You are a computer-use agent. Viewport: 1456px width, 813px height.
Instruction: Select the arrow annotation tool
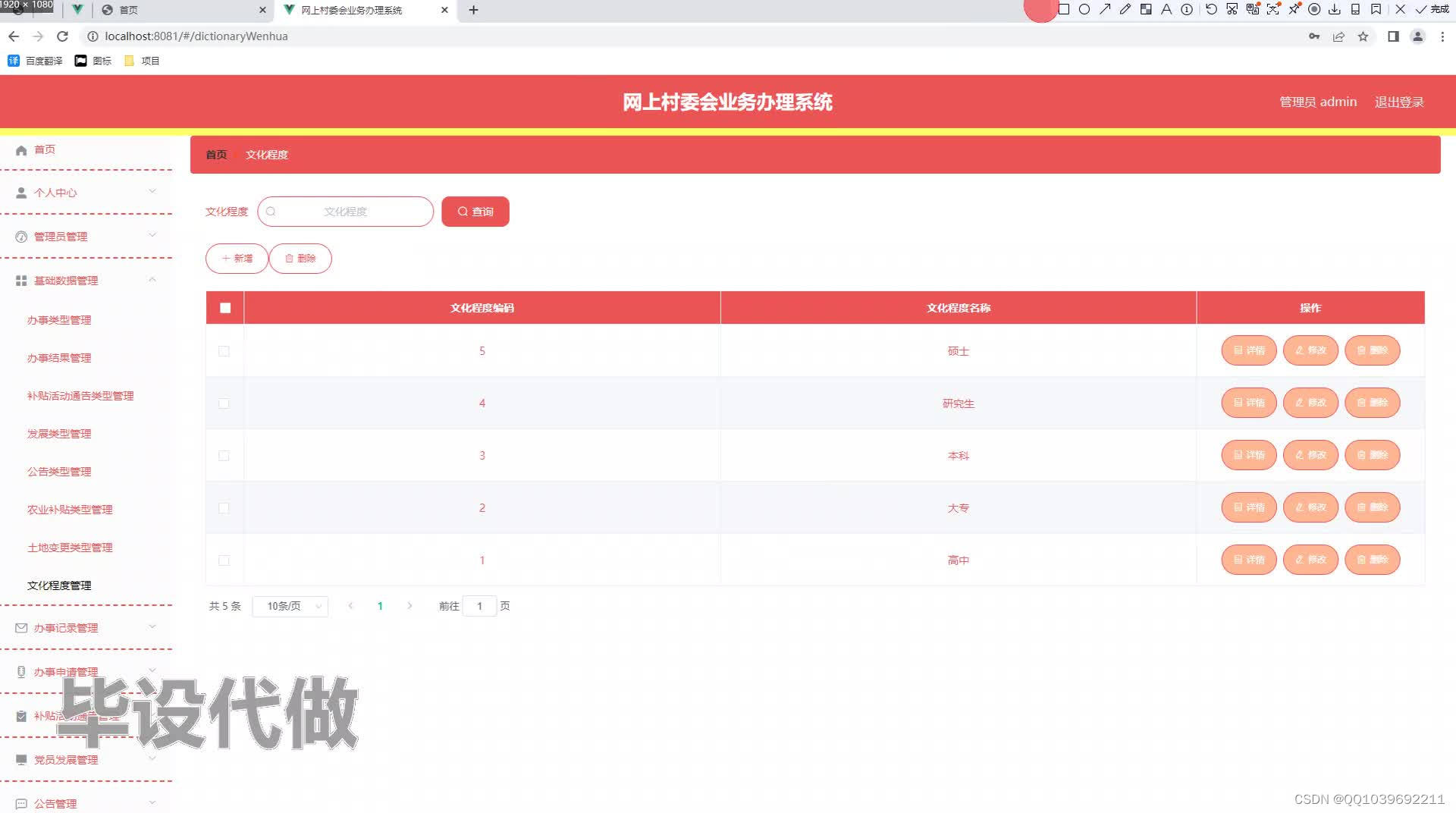tap(1105, 10)
